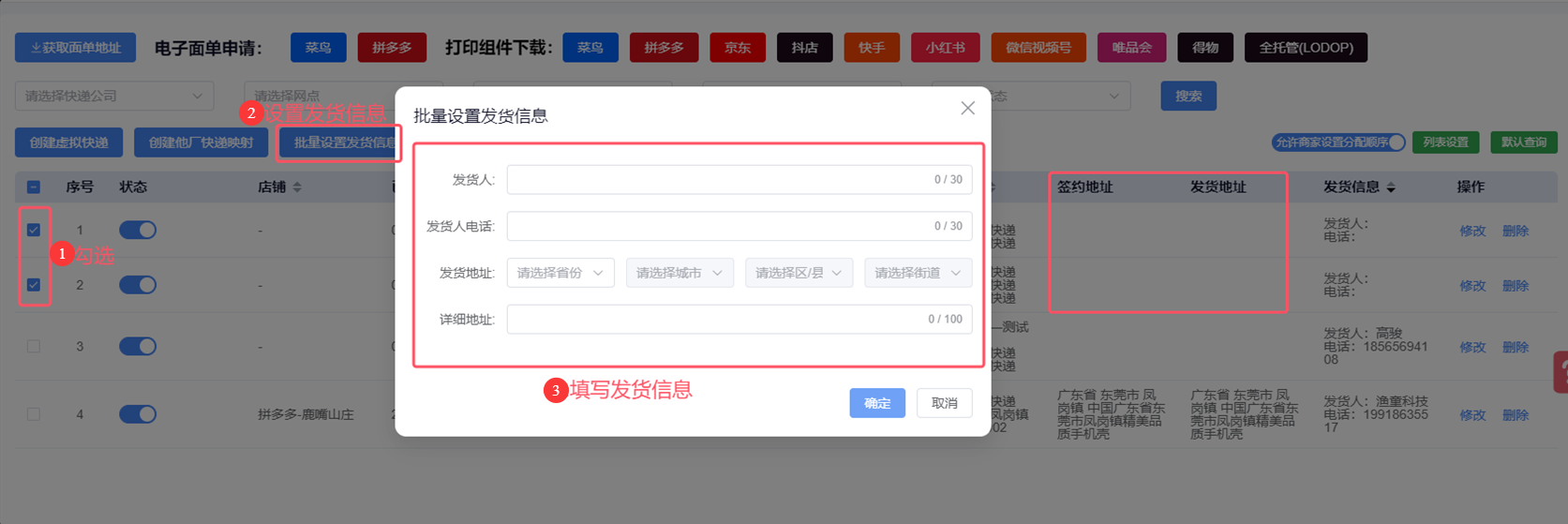Open the 请选择街道 dropdown
This screenshot has height=524, width=1568.
pyautogui.click(x=918, y=273)
